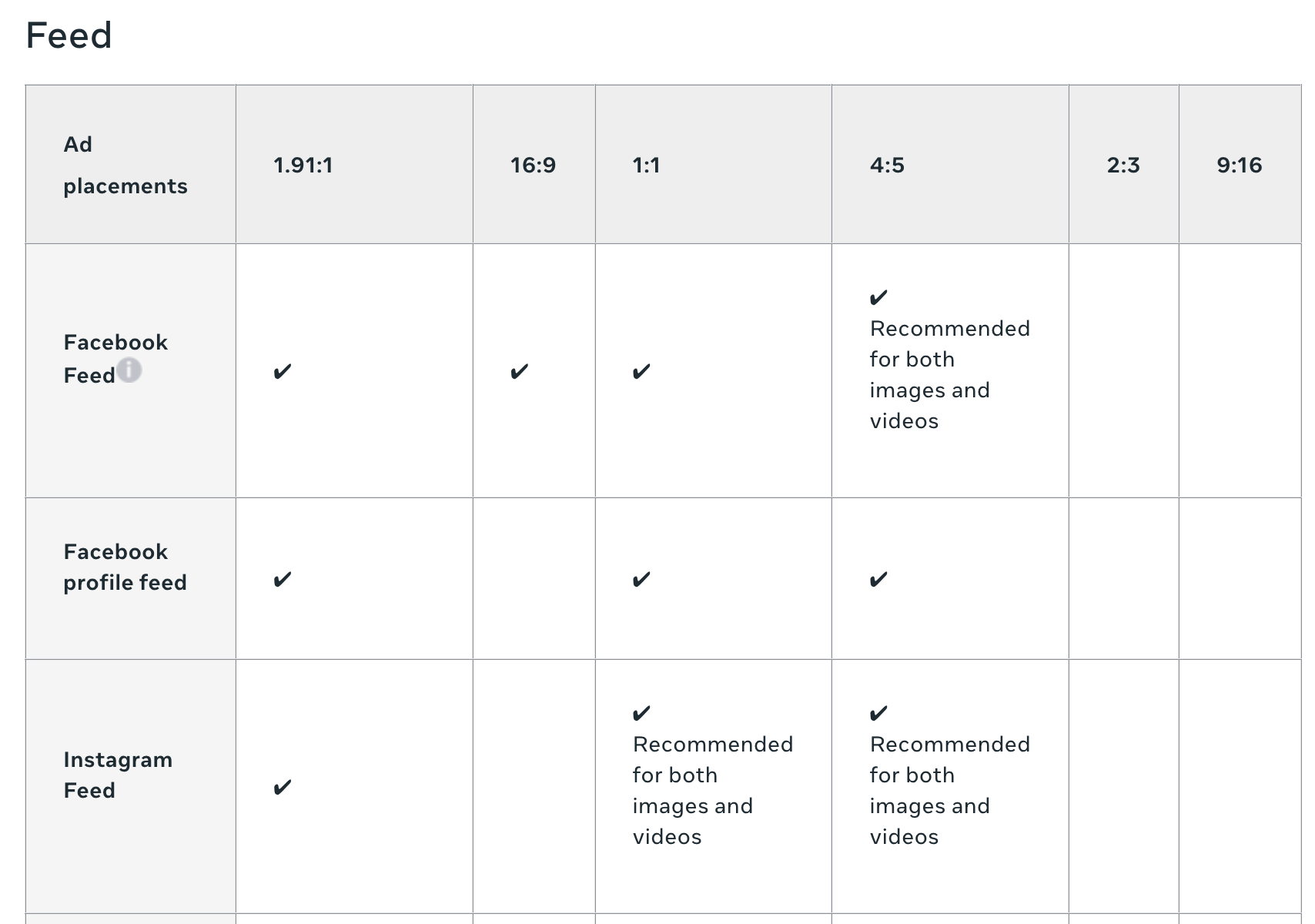Click the info icon beside Facebook Feed
Screen dimensions: 1315x924
(x=129, y=370)
